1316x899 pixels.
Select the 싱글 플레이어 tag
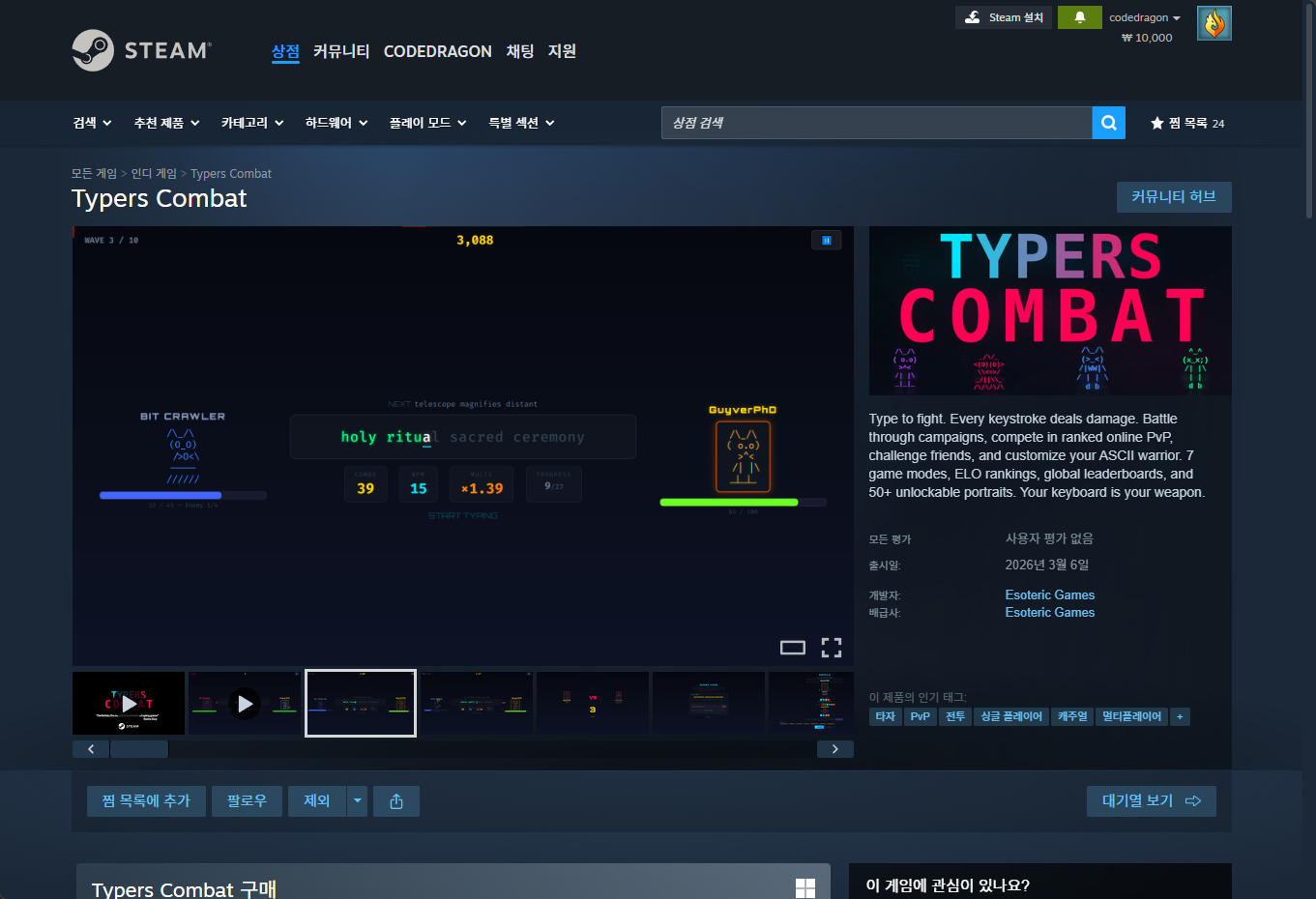(1011, 716)
